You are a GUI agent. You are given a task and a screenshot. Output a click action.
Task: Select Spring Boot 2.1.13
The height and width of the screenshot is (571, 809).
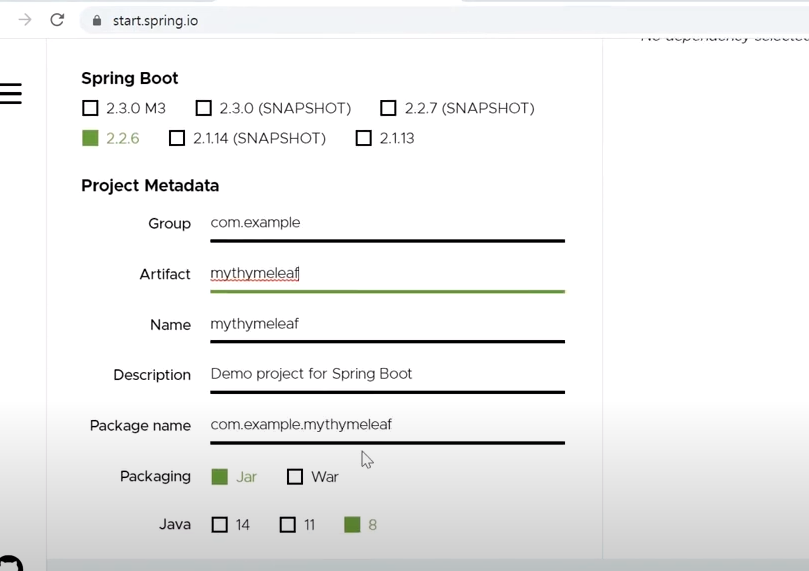[385, 138]
